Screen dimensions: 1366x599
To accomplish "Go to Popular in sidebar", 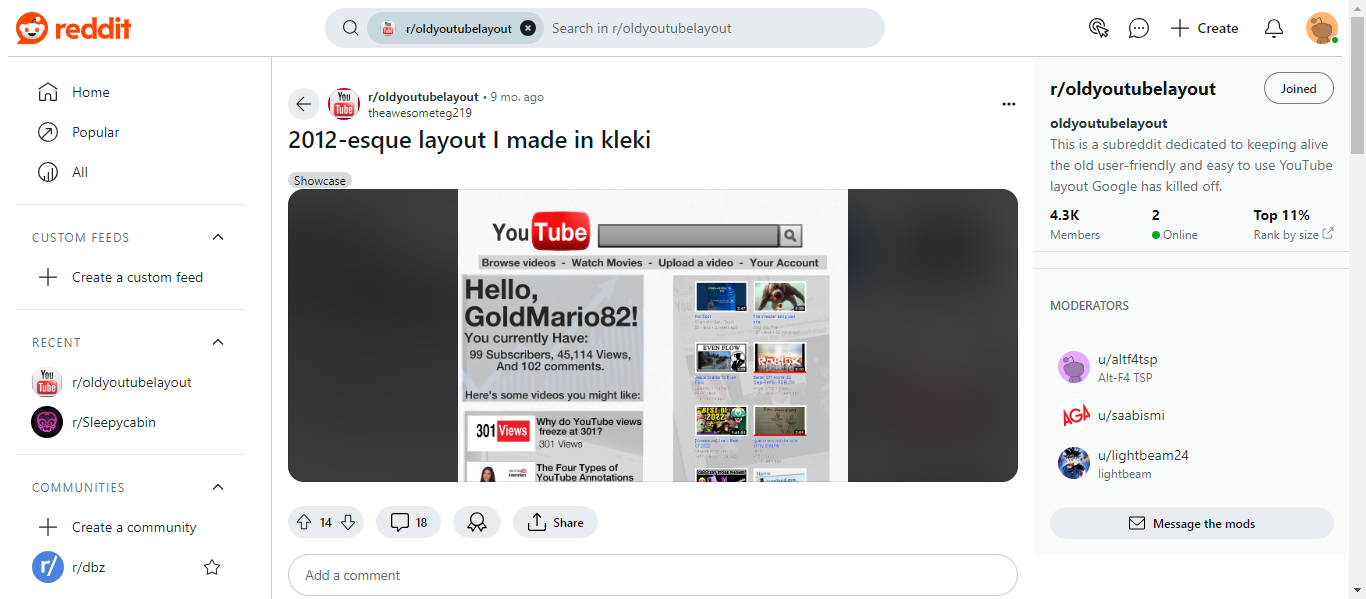I will click(95, 132).
